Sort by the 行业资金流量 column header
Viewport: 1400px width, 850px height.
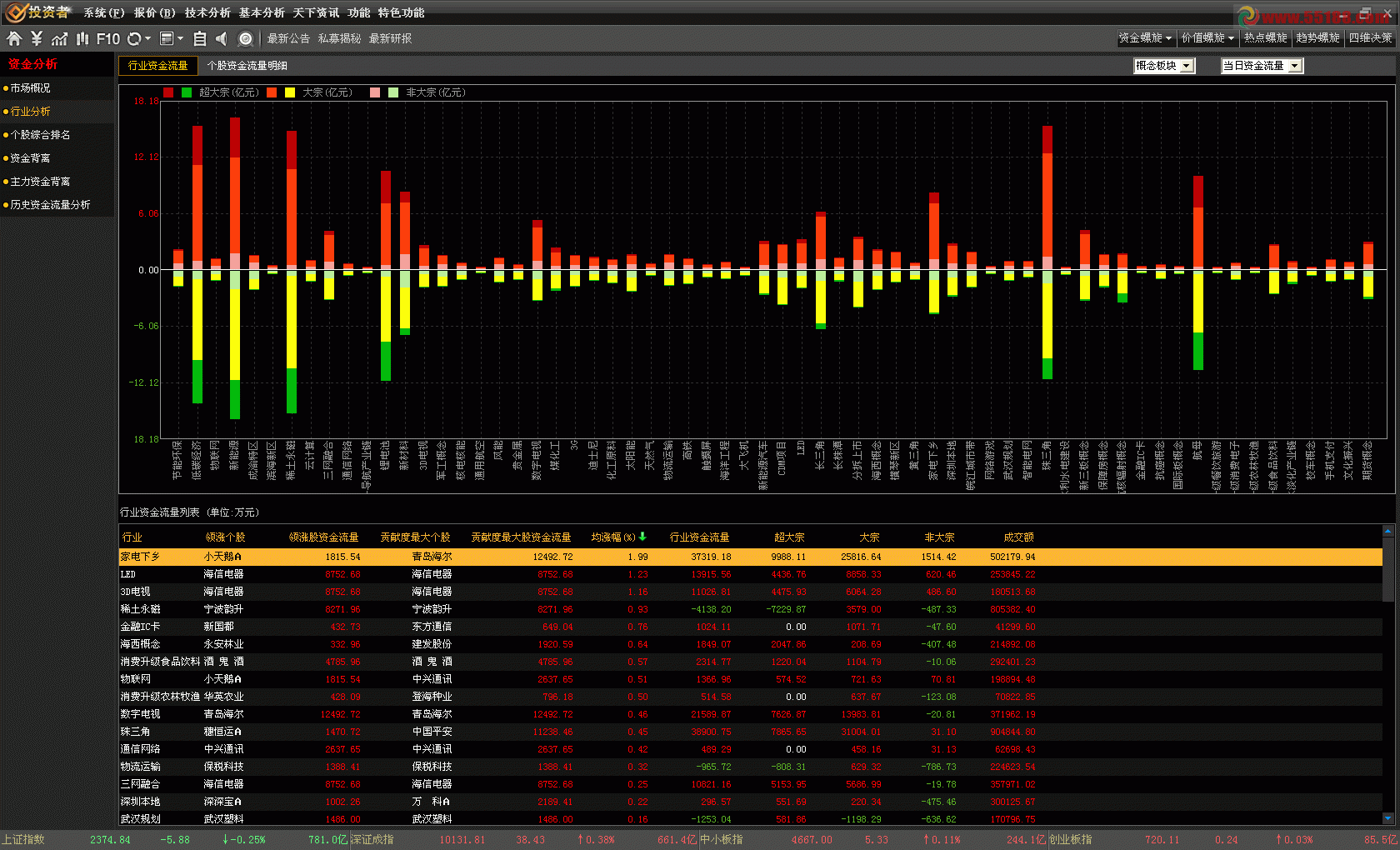pos(699,537)
